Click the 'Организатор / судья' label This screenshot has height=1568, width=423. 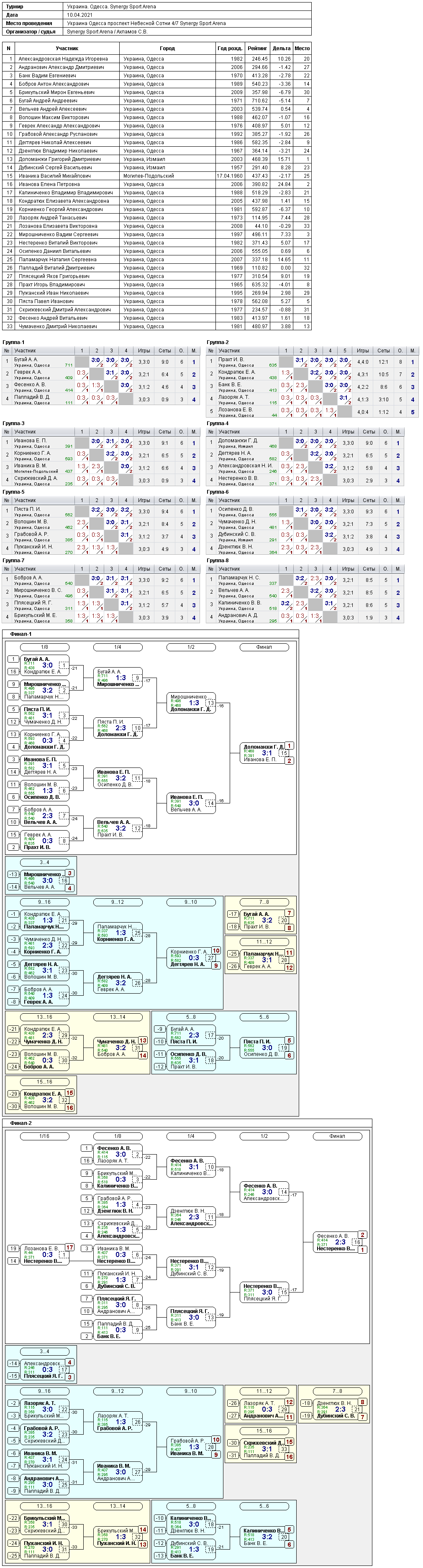click(x=31, y=32)
